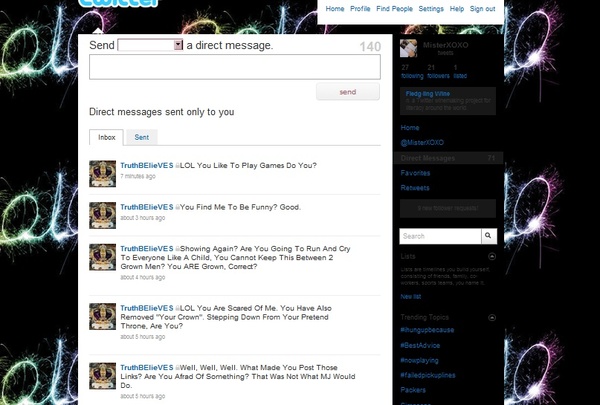Focus the sidebar Search field

point(439,236)
